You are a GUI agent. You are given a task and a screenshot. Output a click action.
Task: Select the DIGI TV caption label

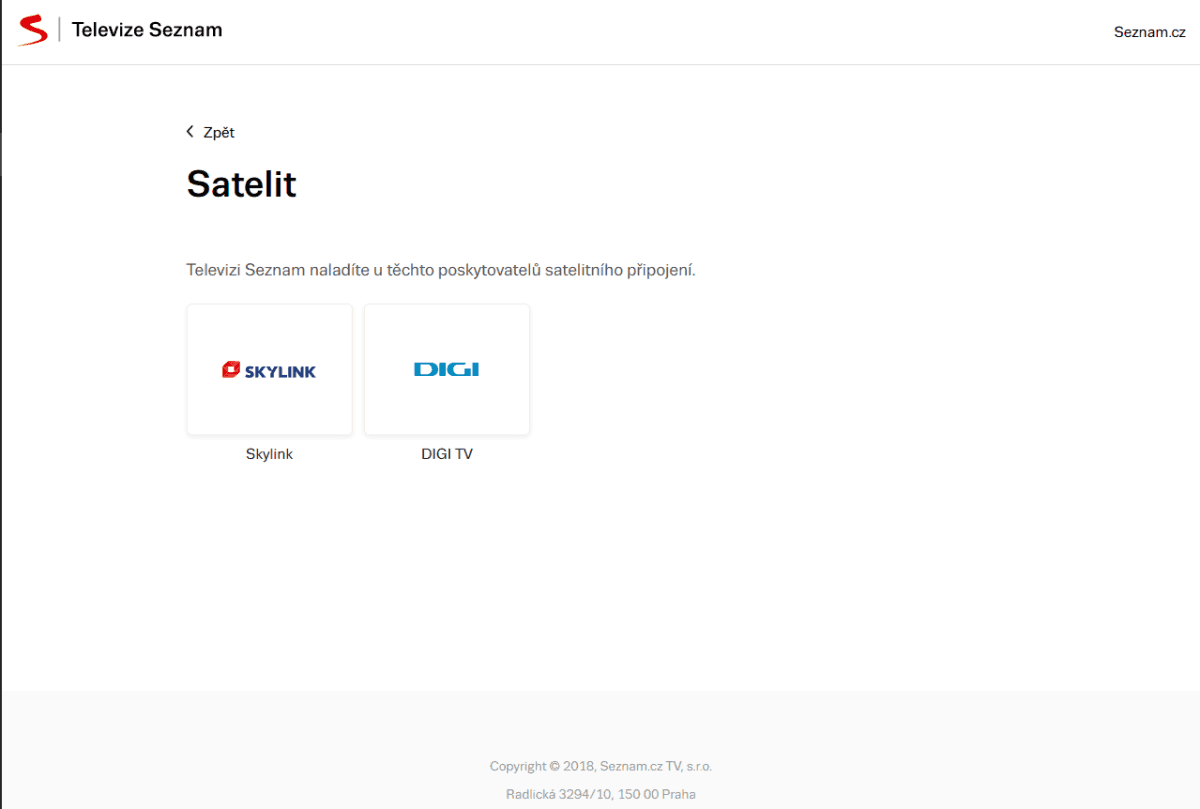coord(447,454)
